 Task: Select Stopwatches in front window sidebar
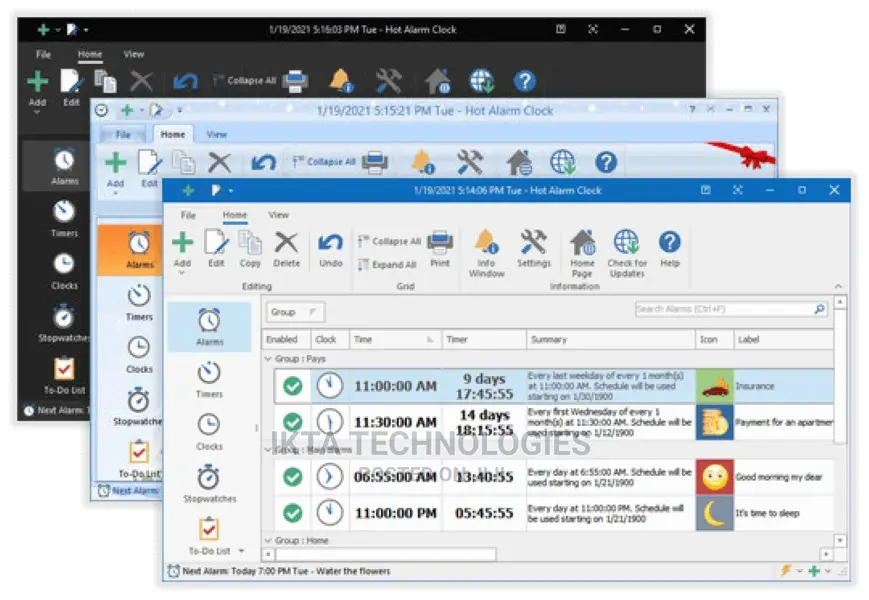(209, 484)
